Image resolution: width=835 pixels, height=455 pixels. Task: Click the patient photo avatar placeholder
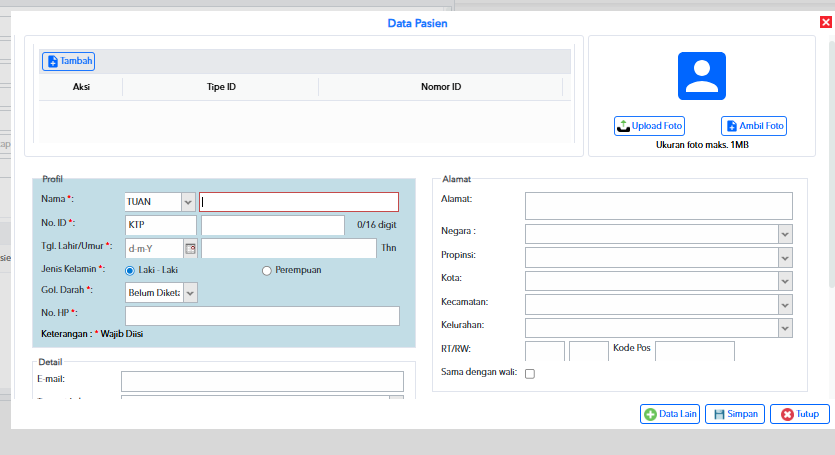[x=701, y=76]
